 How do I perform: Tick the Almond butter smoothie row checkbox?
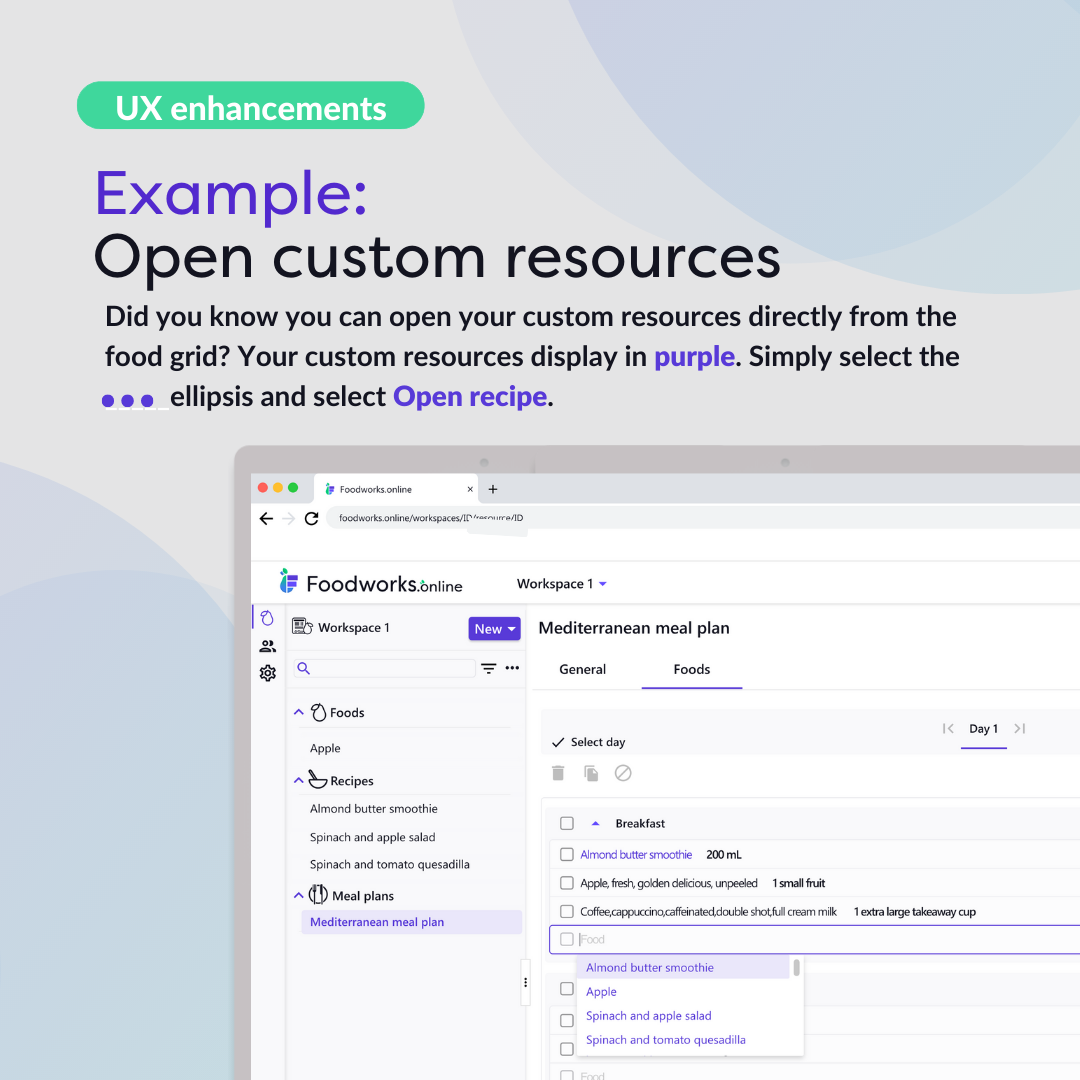567,854
